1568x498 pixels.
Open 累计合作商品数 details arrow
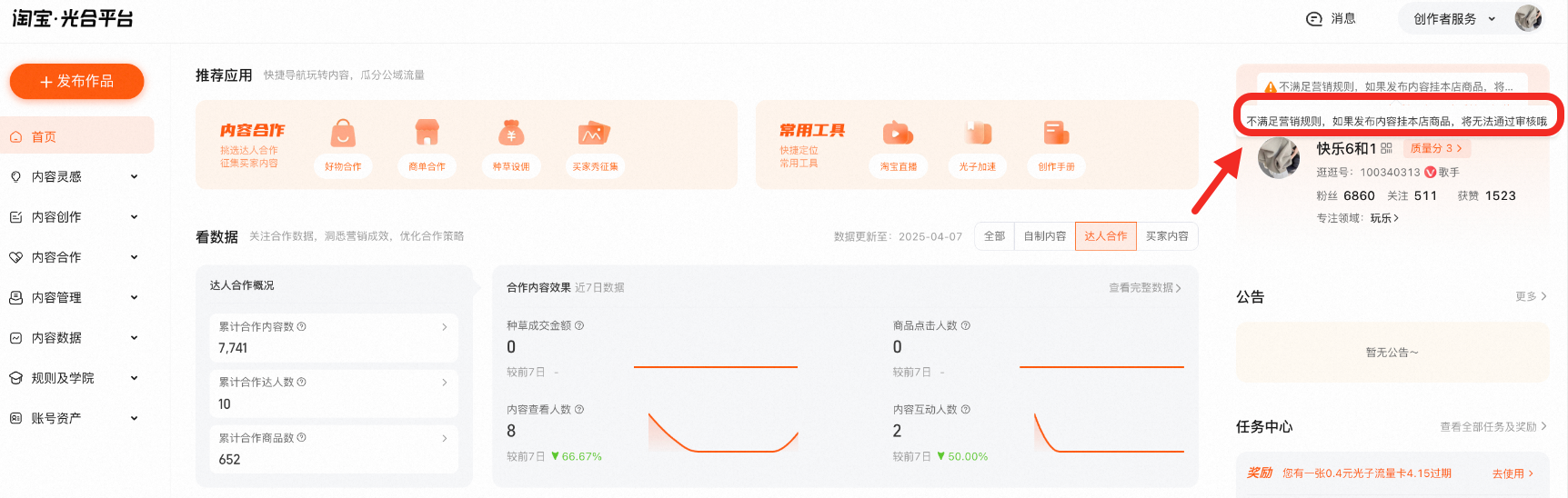(x=444, y=438)
